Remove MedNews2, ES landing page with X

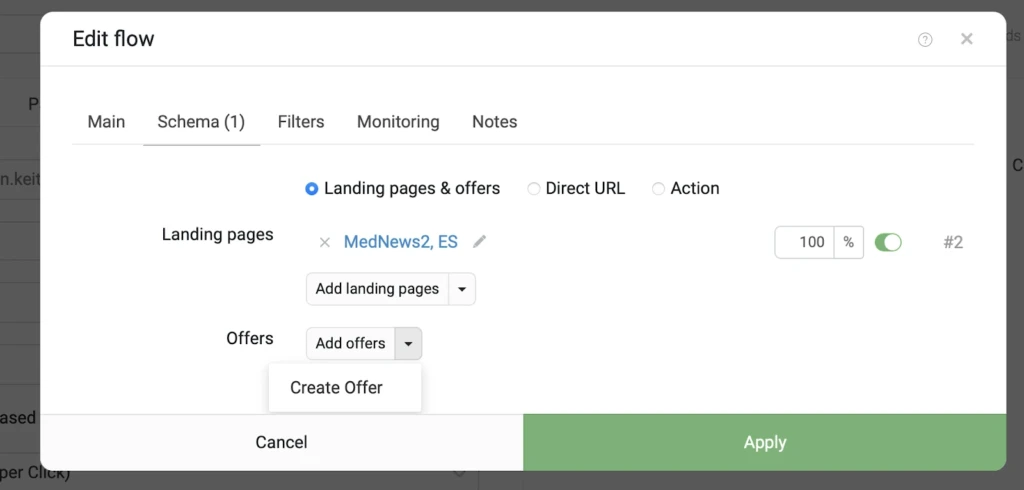pos(325,242)
